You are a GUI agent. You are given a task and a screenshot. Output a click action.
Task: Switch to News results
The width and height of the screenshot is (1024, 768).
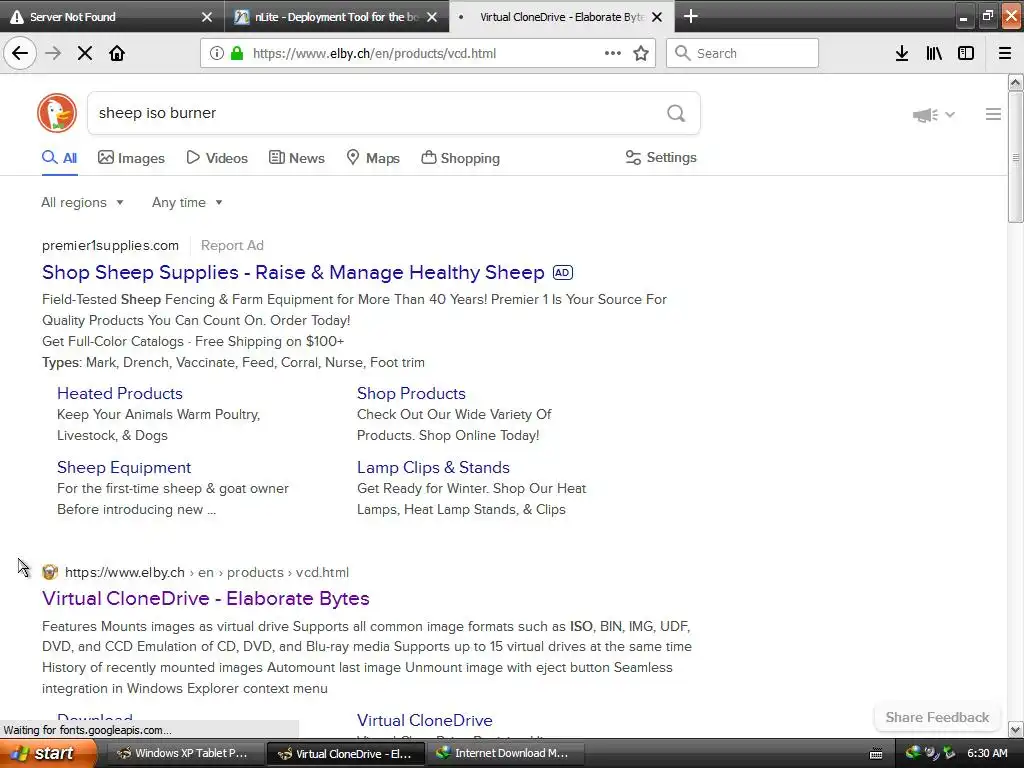pos(296,158)
